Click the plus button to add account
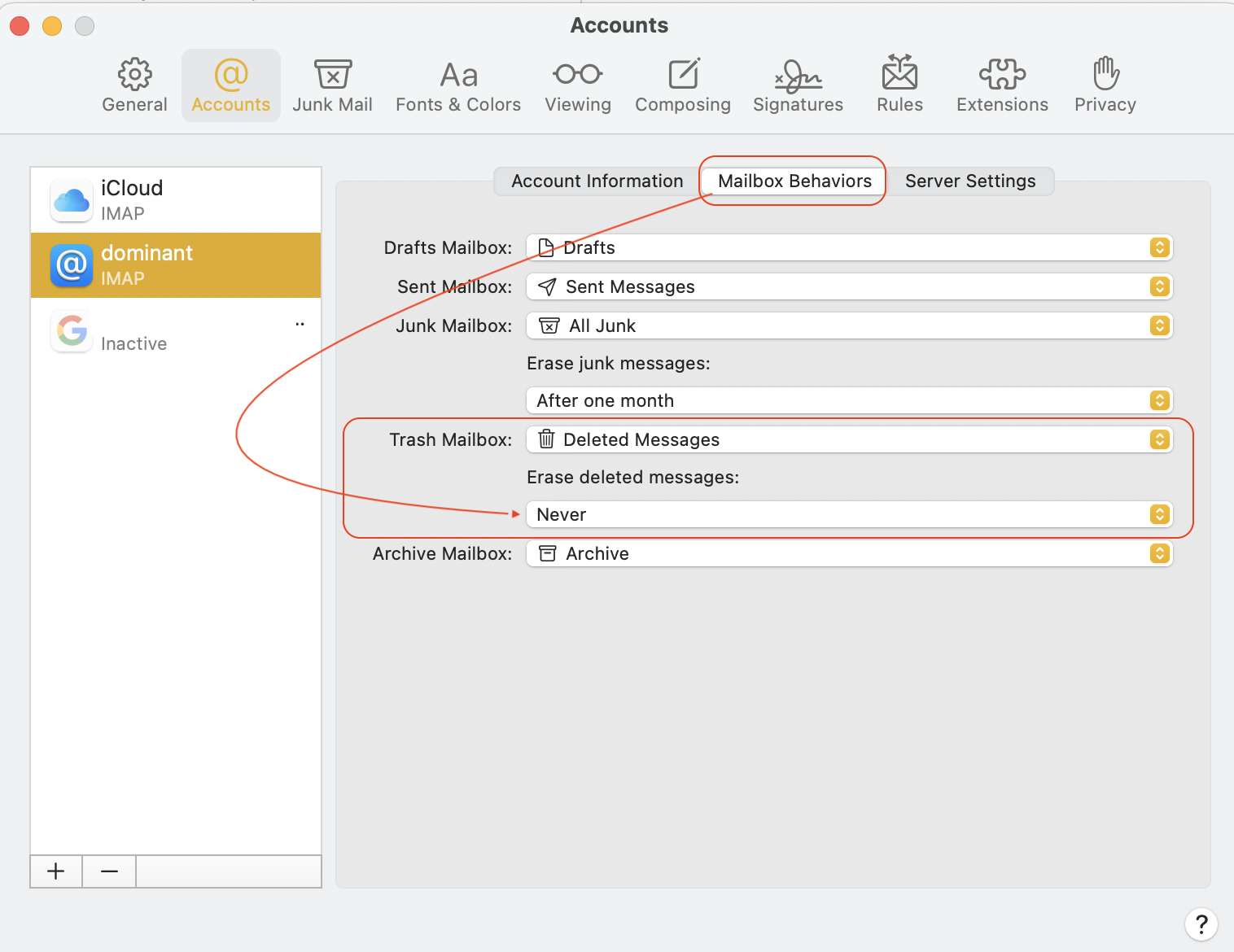 click(x=56, y=871)
